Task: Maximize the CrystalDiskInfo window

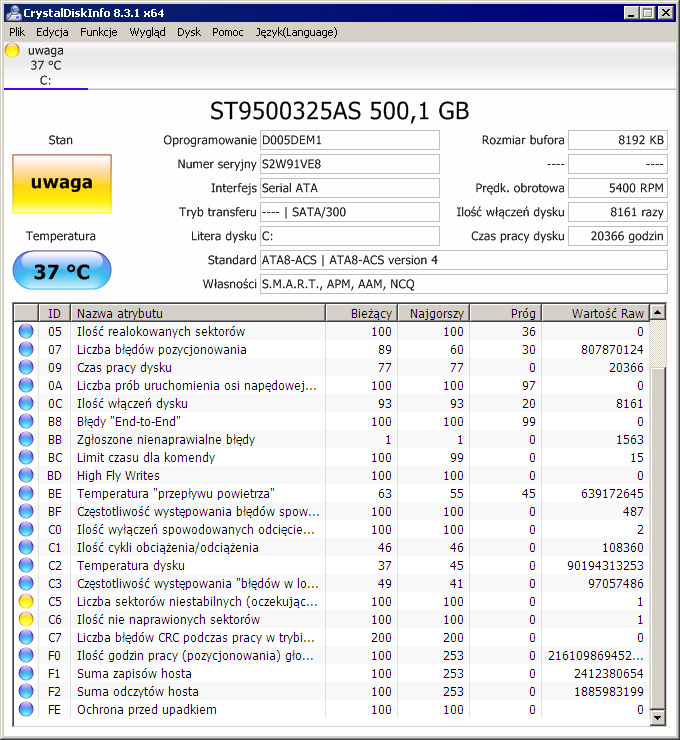Action: (x=648, y=13)
